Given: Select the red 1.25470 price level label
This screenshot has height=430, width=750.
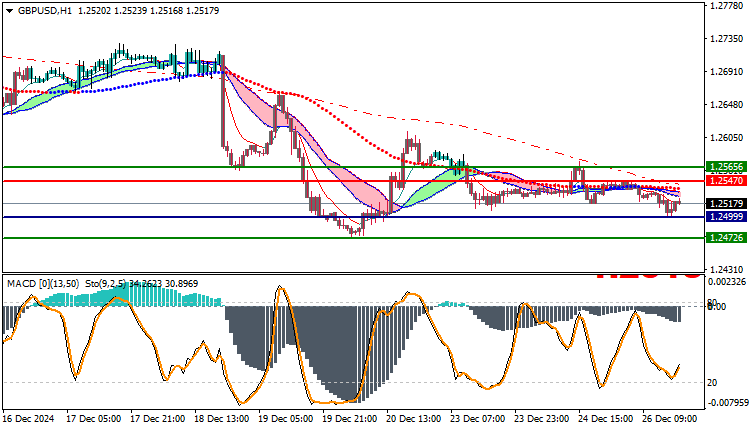Looking at the screenshot, I should pos(727,181).
